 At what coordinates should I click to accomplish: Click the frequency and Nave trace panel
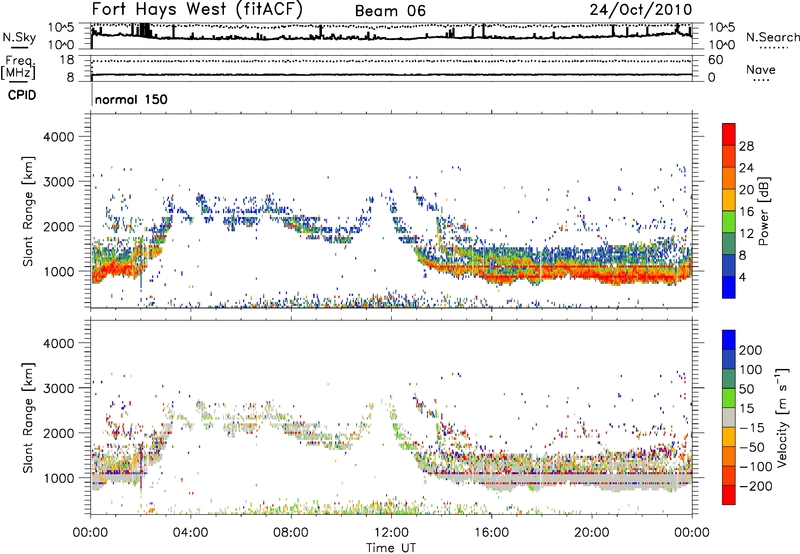point(391,68)
